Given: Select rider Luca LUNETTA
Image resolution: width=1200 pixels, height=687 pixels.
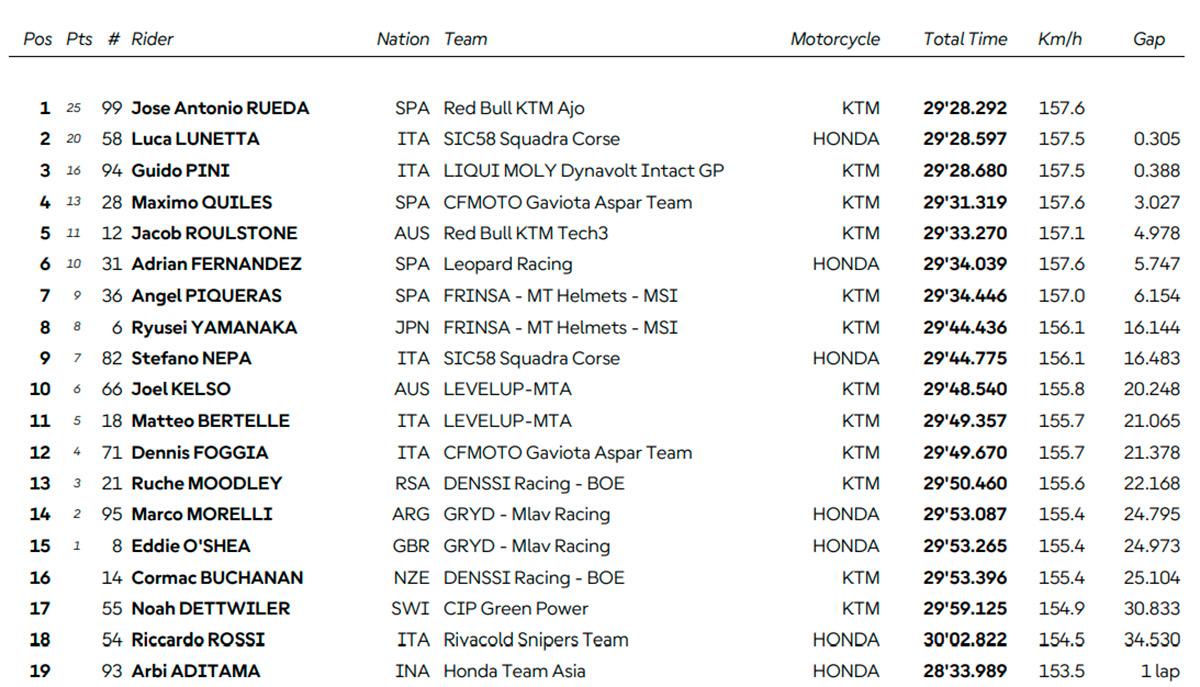Looking at the screenshot, I should [195, 139].
